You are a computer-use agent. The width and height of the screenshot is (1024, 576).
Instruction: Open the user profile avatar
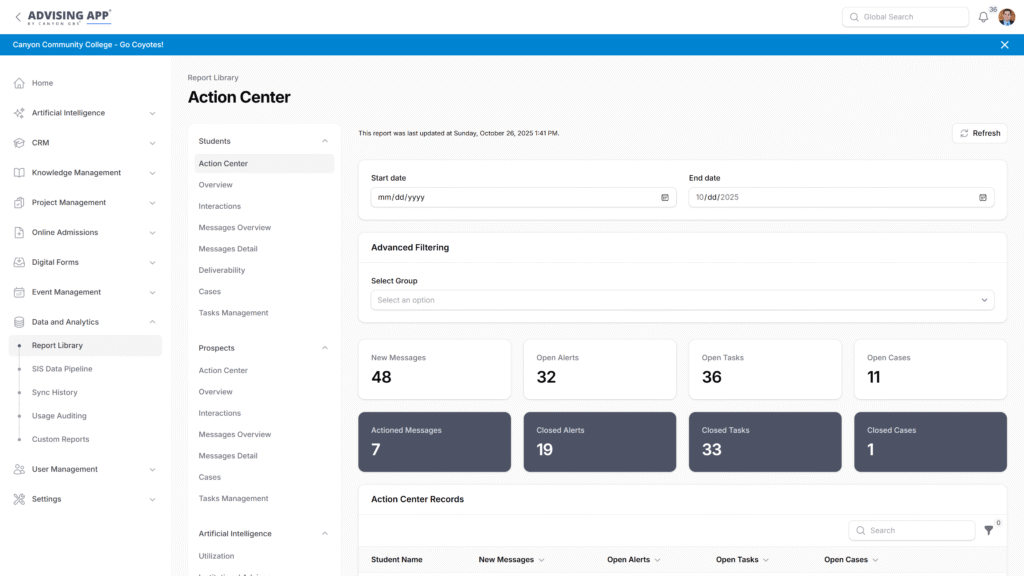[1006, 17]
